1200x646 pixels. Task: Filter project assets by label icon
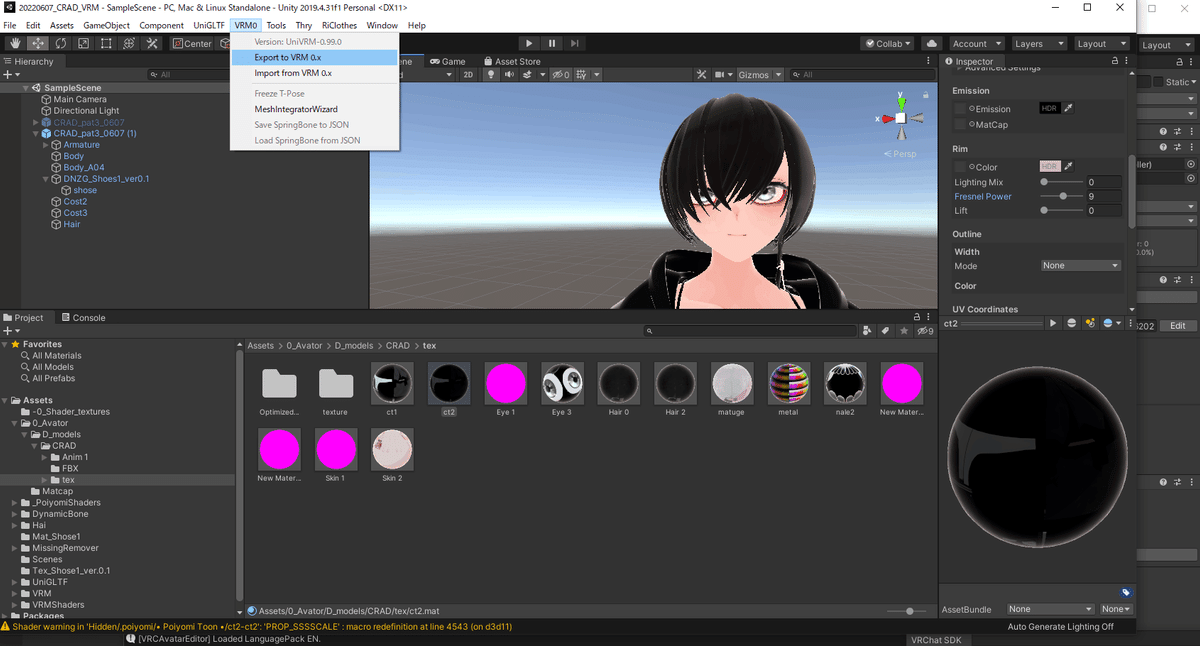tap(885, 330)
